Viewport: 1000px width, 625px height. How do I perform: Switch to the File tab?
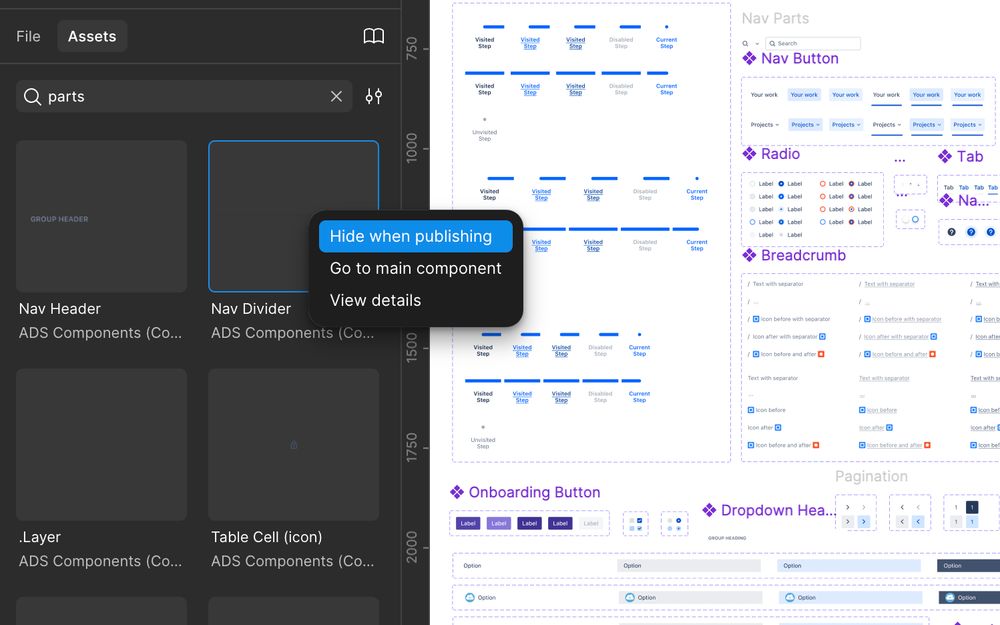pos(28,36)
